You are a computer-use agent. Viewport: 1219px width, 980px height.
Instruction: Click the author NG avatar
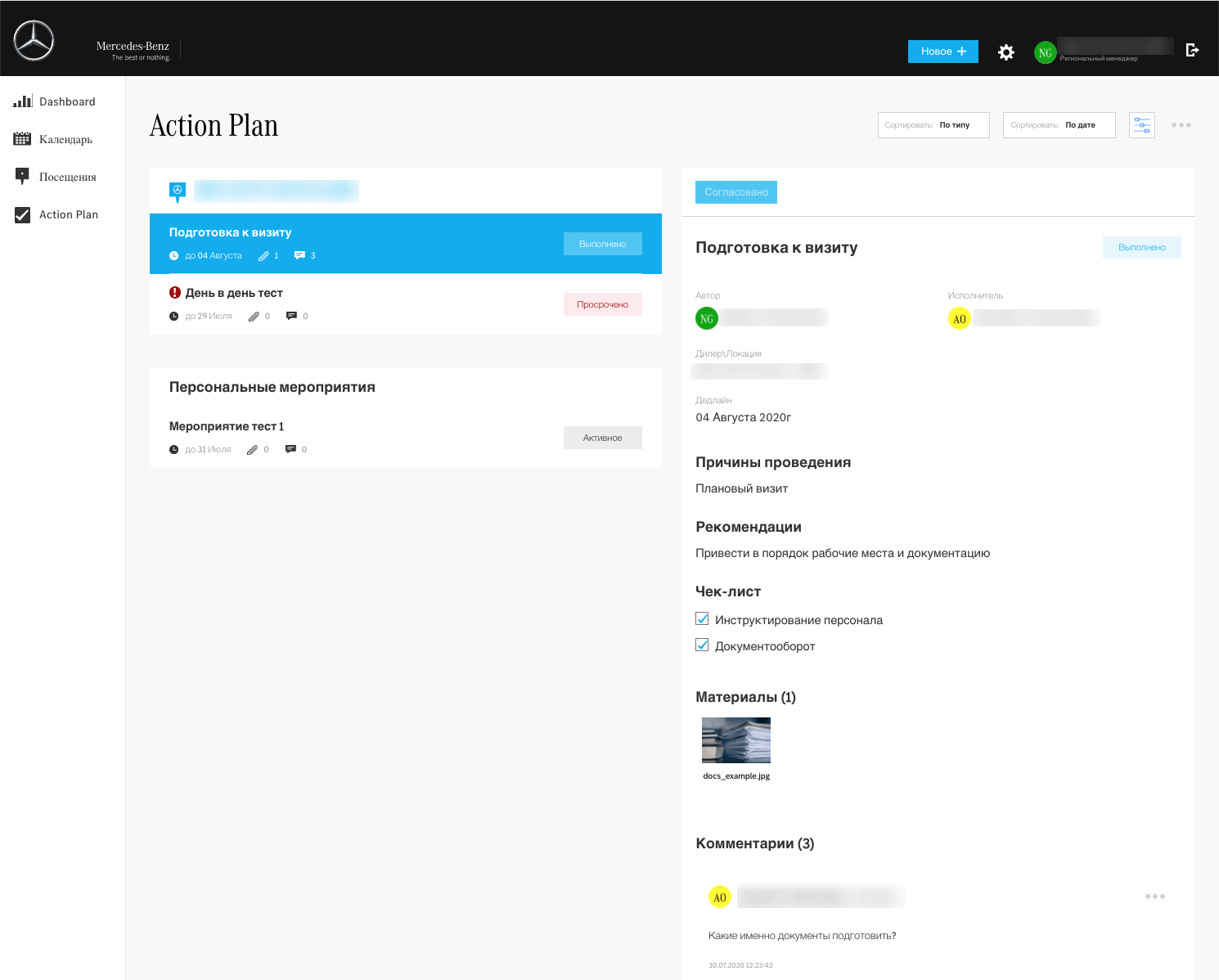(707, 318)
